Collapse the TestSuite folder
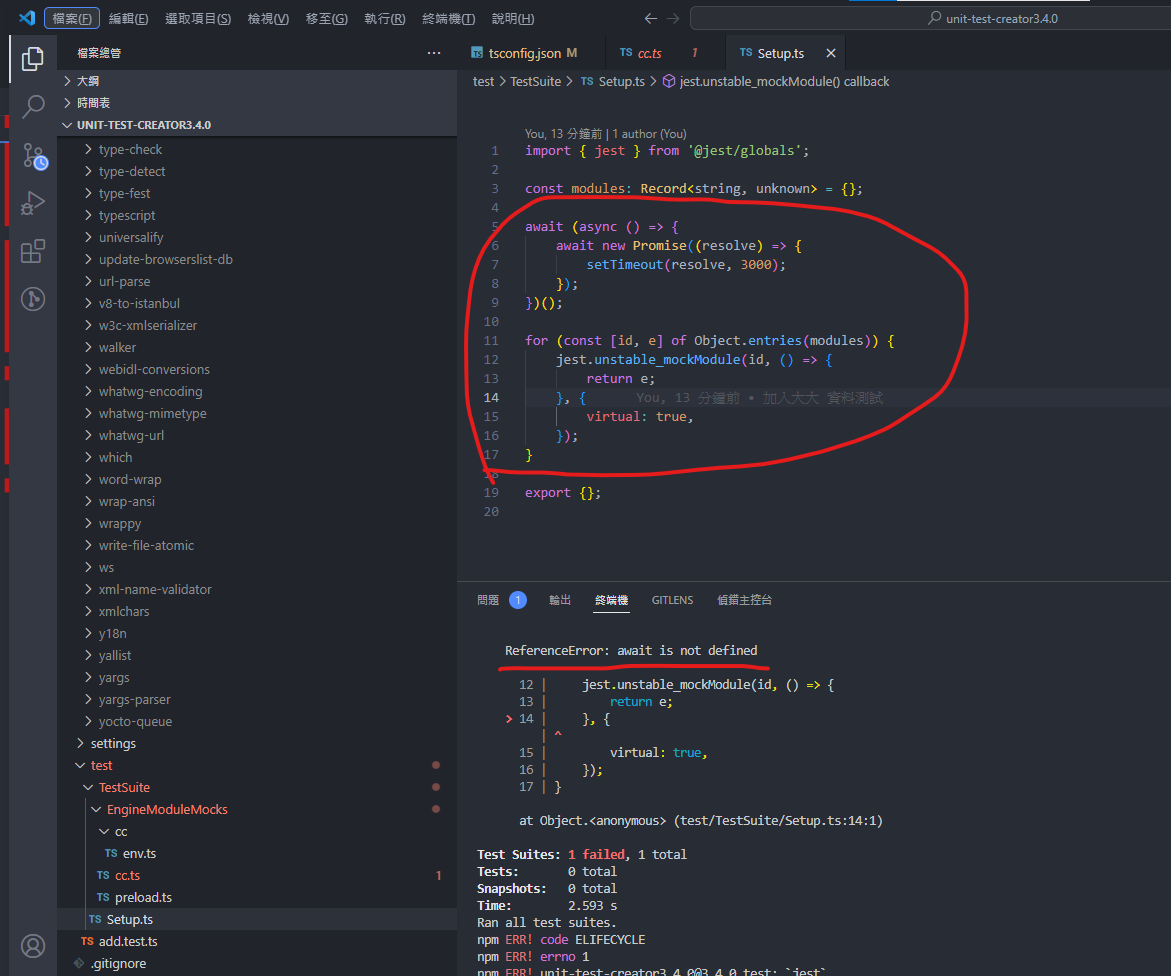The width and height of the screenshot is (1171, 976). (x=257, y=787)
